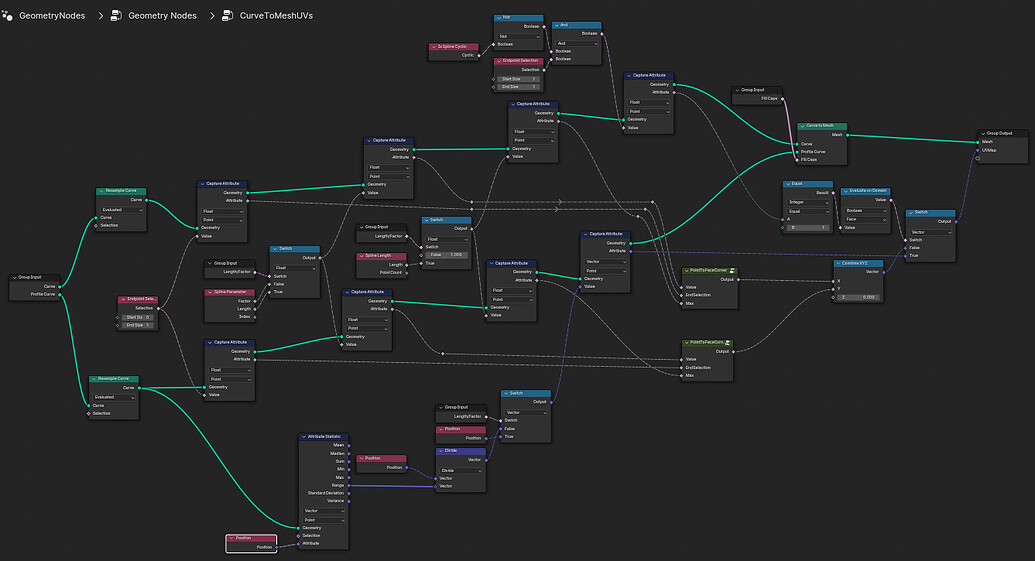
Task: Click the group icon on lower PointToFaceCorner node
Action: click(x=727, y=343)
